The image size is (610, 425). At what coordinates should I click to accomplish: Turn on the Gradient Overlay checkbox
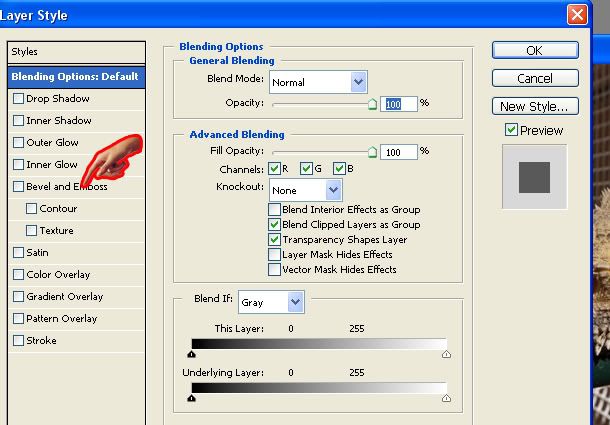pyautogui.click(x=18, y=296)
